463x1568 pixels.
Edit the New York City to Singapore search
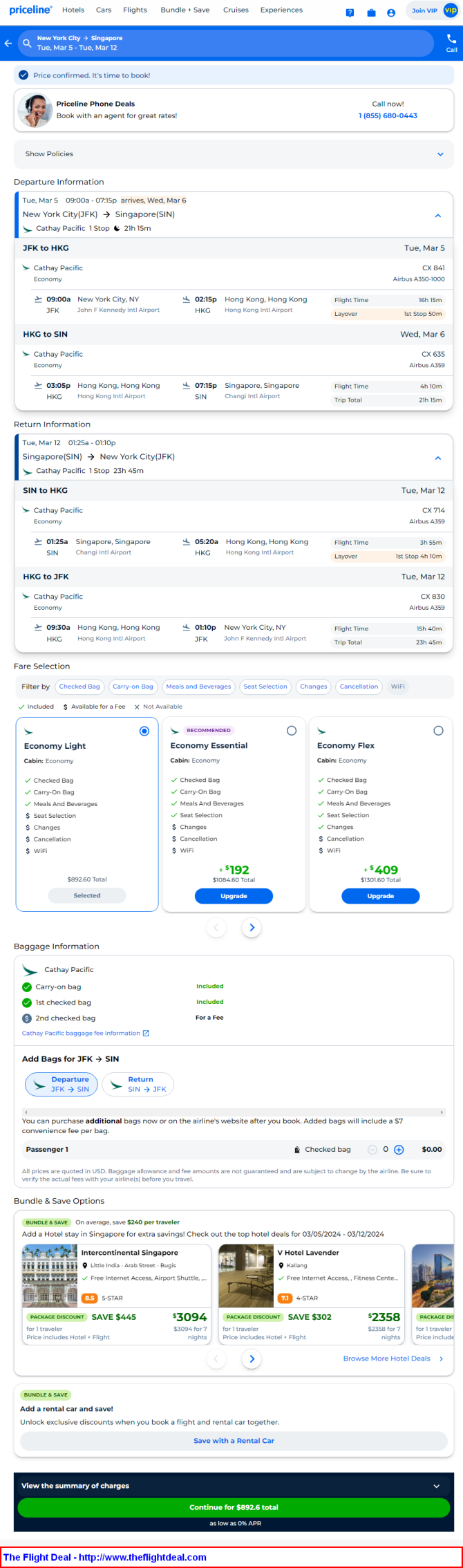[x=225, y=43]
